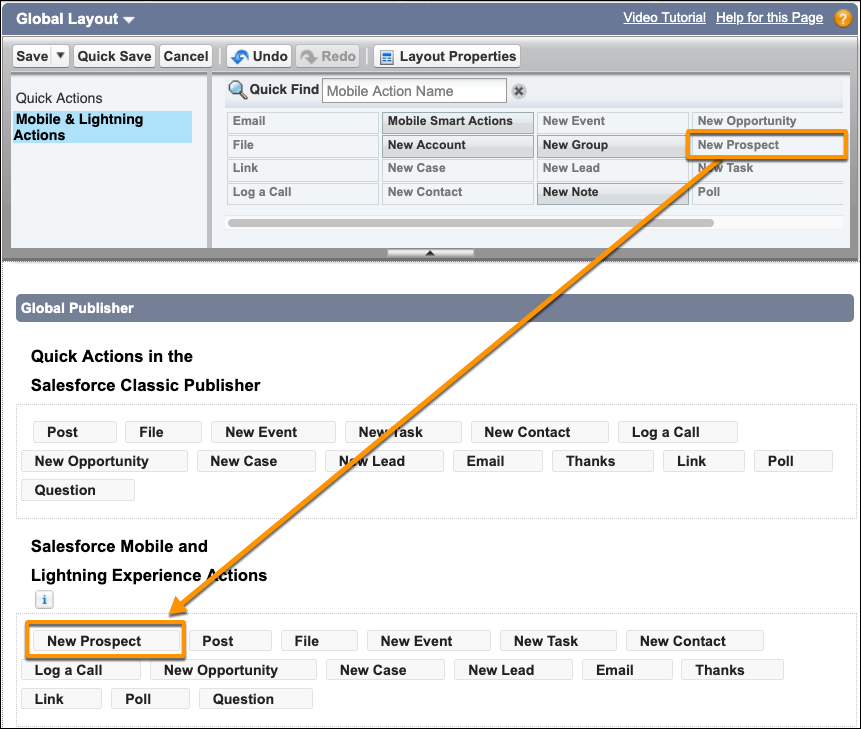Click Email in the Lightning actions section
This screenshot has height=729, width=861.
627,670
